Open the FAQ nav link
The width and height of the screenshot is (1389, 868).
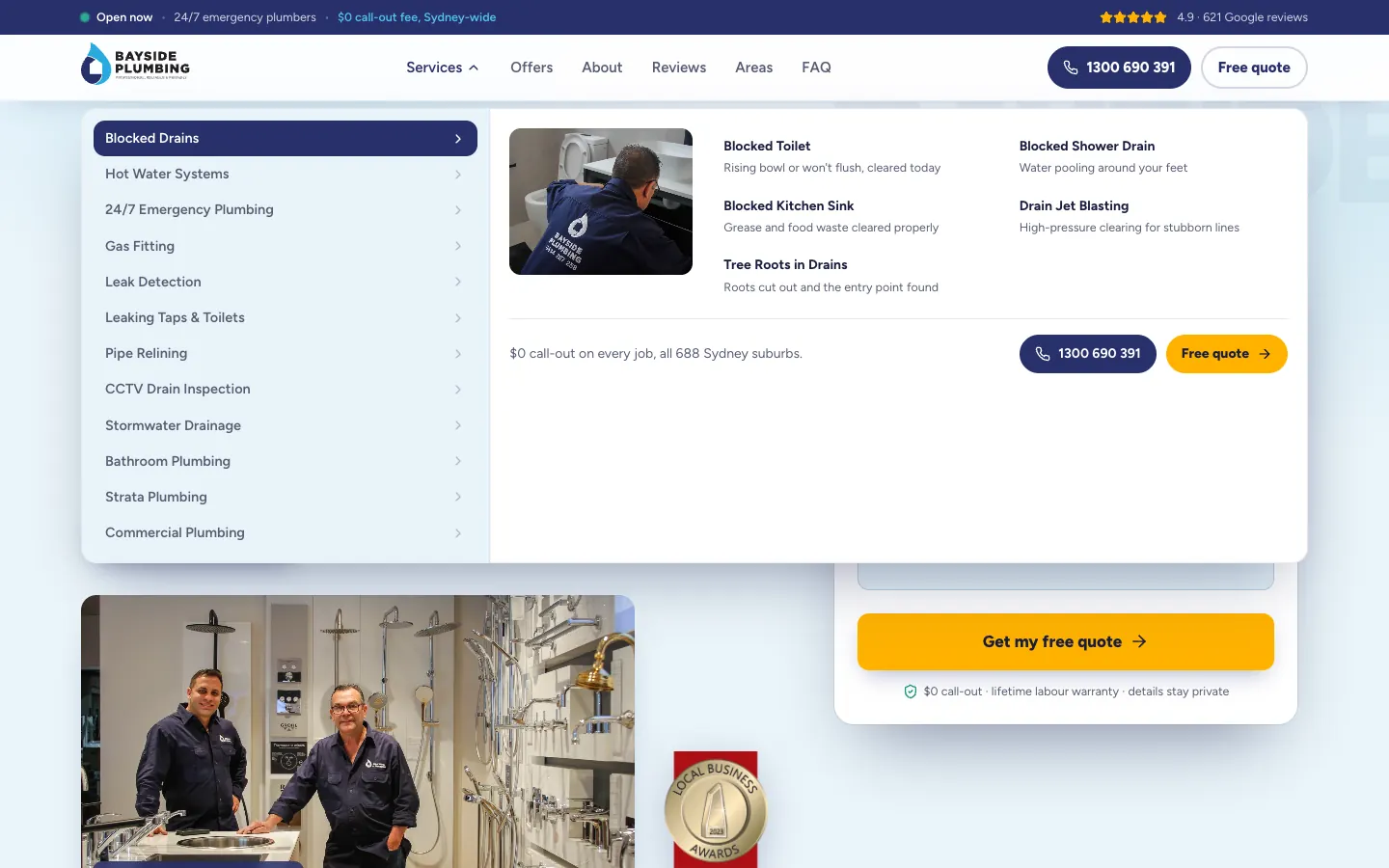[x=816, y=68]
